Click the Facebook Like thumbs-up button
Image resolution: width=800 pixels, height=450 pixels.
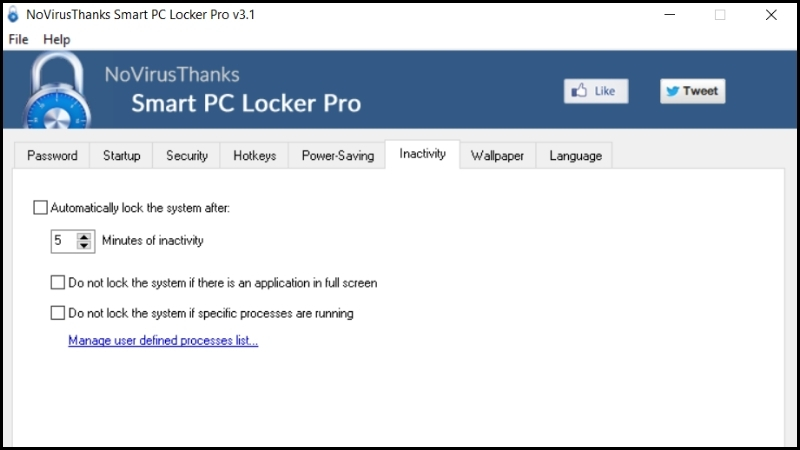tap(596, 91)
